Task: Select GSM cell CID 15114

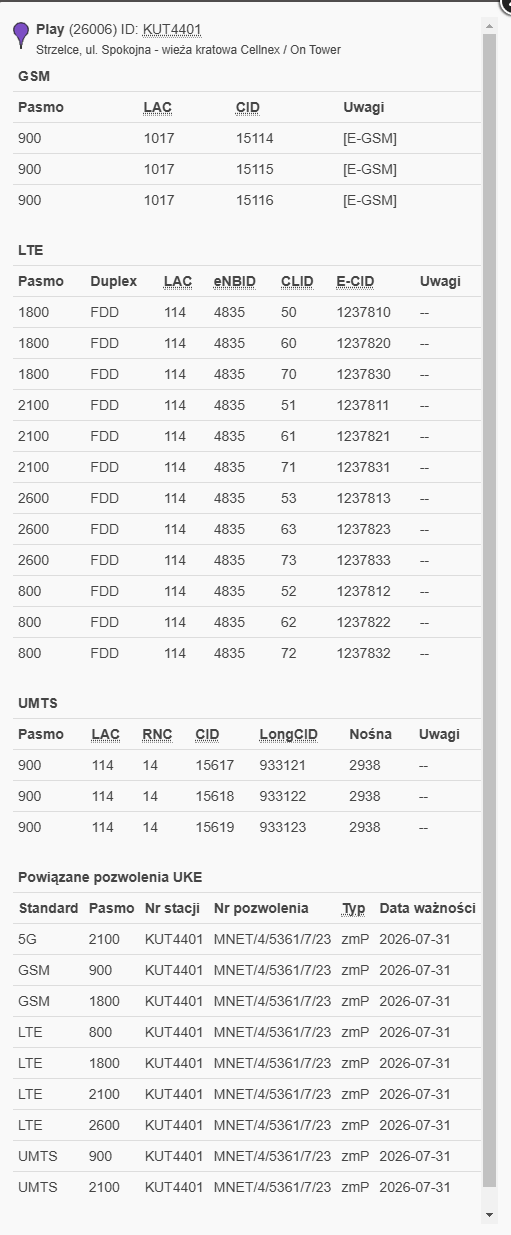Action: pos(254,138)
